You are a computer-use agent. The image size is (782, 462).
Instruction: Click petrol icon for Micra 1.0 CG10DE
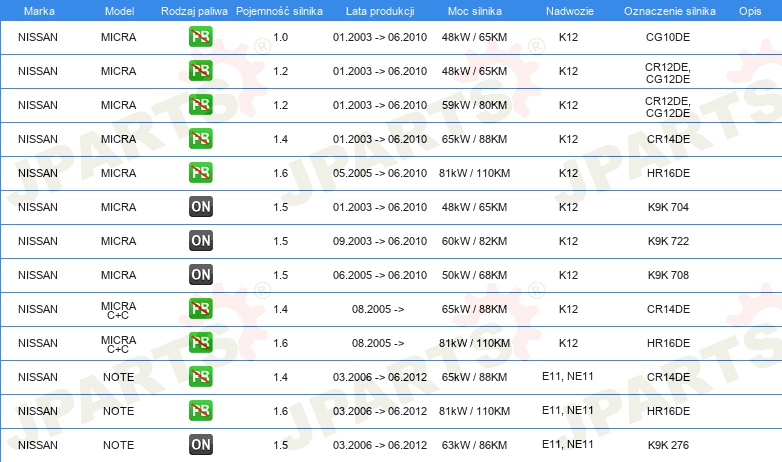pos(200,37)
